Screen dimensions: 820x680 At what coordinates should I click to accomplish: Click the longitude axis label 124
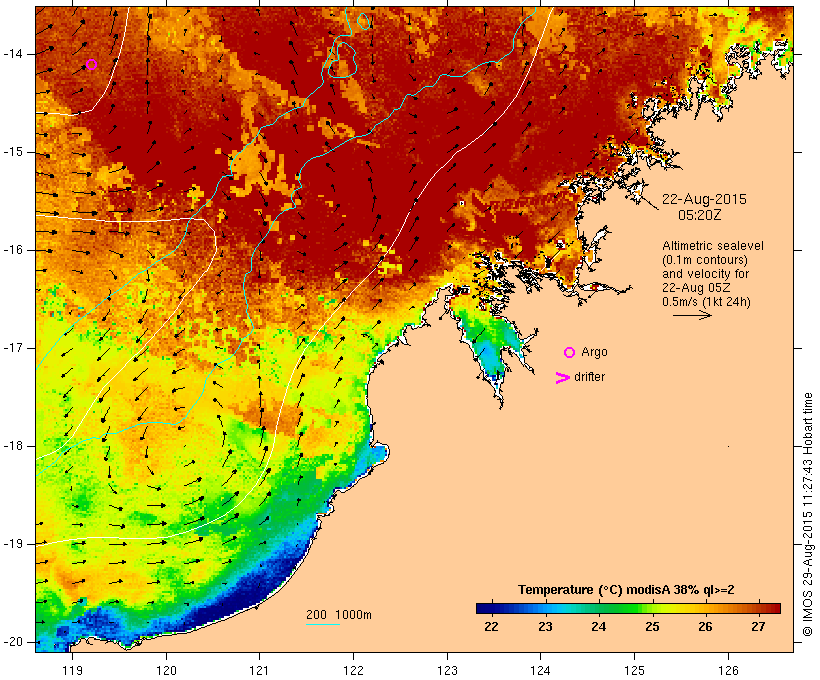click(x=540, y=671)
